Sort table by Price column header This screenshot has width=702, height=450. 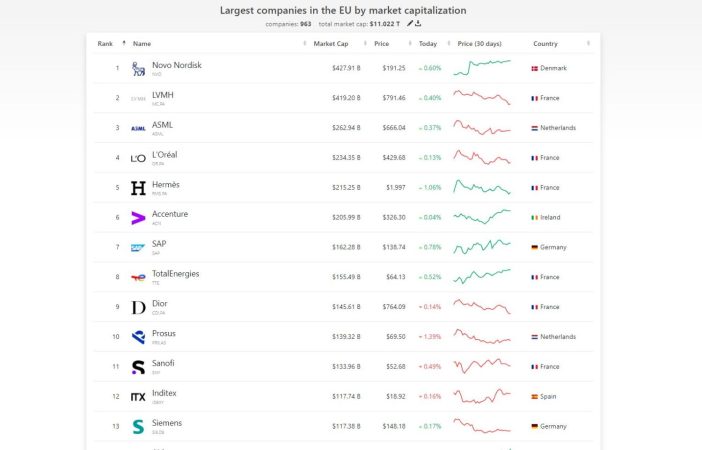pyautogui.click(x=381, y=44)
